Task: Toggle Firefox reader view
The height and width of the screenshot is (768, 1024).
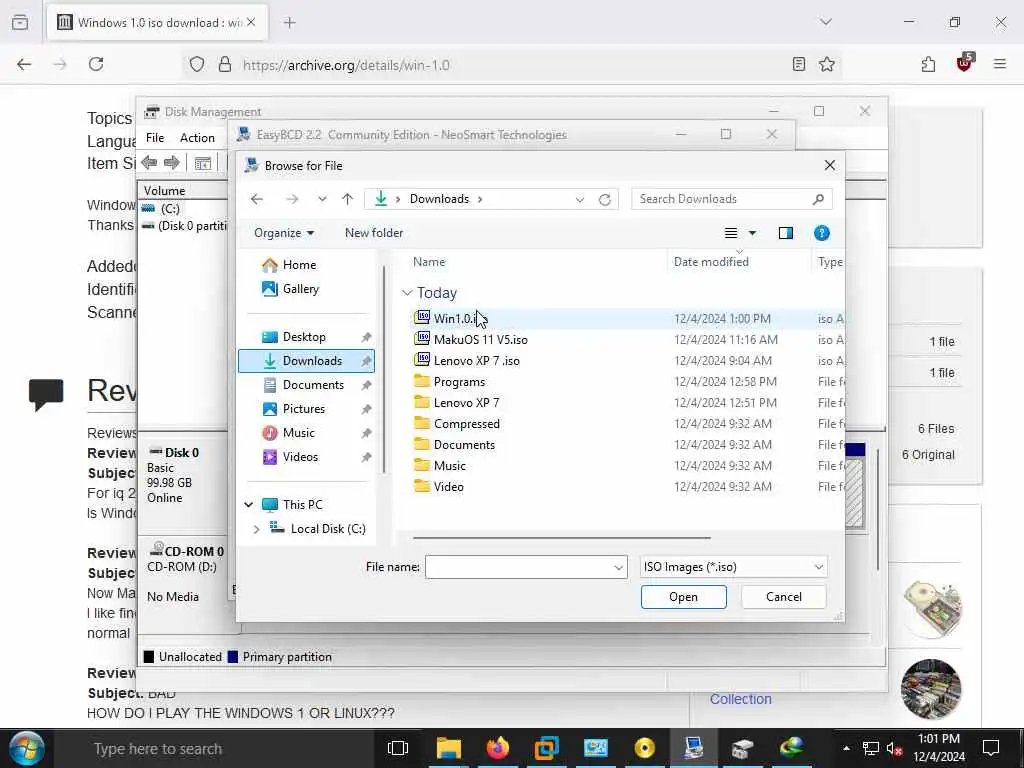Action: pyautogui.click(x=799, y=64)
